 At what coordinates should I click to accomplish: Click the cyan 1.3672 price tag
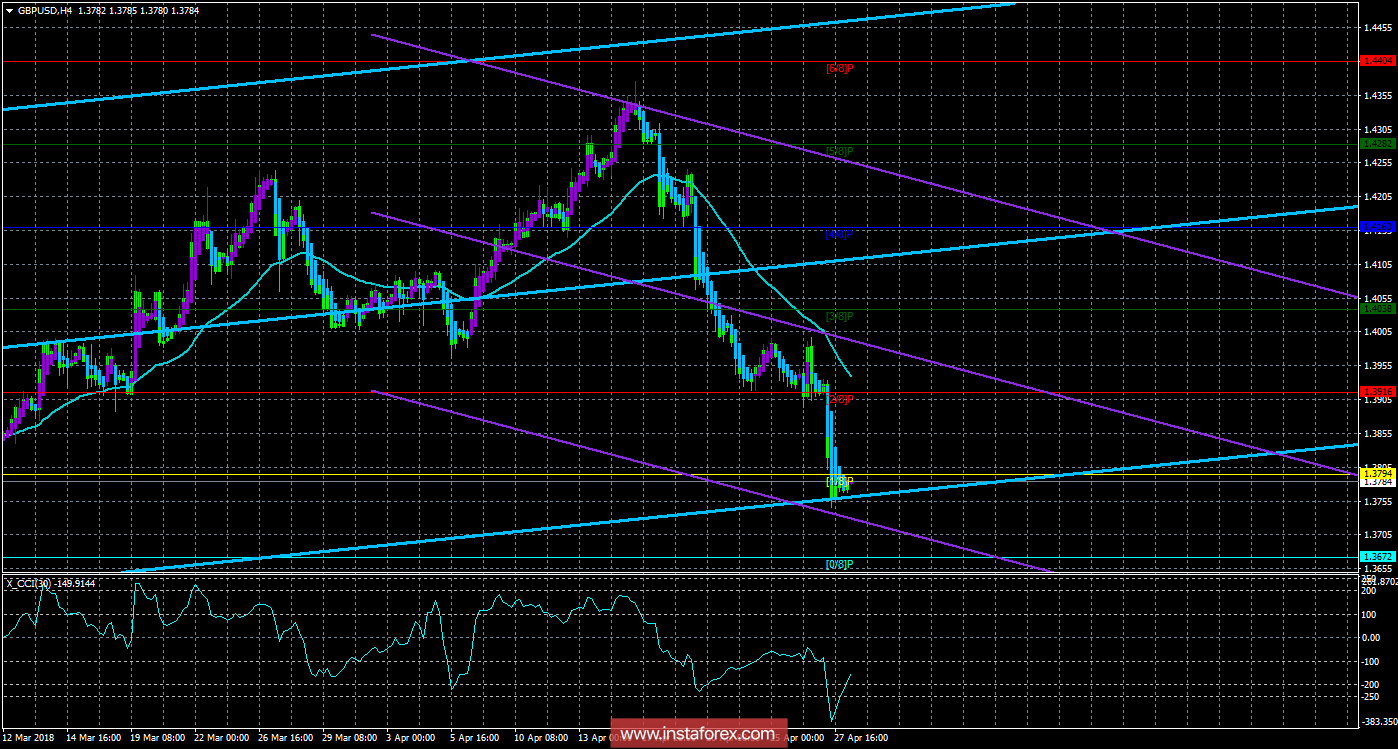(x=1378, y=557)
